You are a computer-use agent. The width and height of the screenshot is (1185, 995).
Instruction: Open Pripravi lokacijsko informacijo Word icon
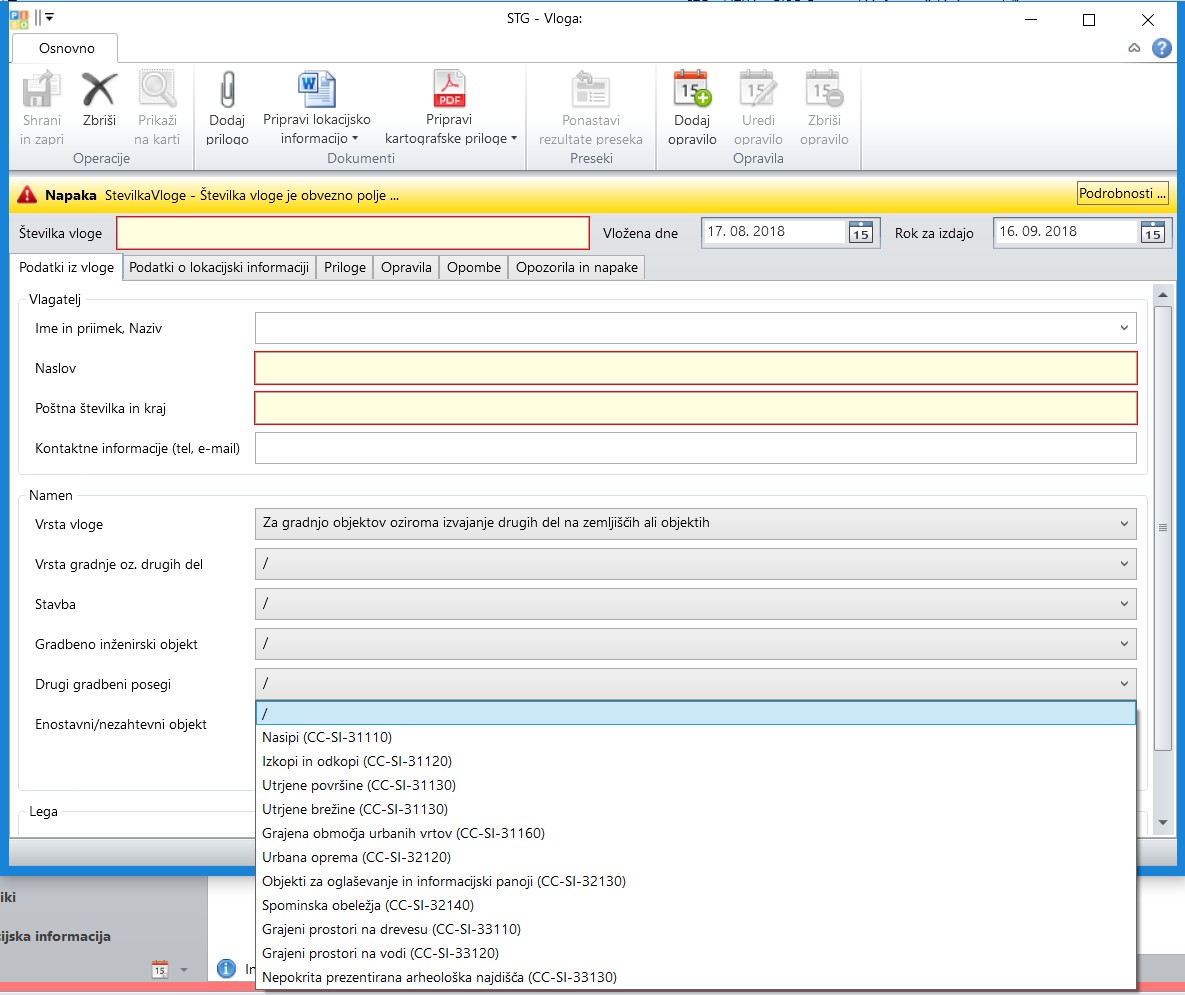point(316,90)
